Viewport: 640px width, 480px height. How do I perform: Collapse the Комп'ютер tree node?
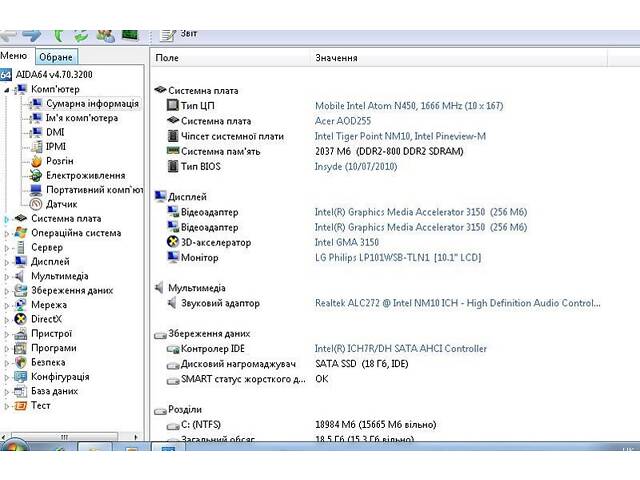[7, 90]
